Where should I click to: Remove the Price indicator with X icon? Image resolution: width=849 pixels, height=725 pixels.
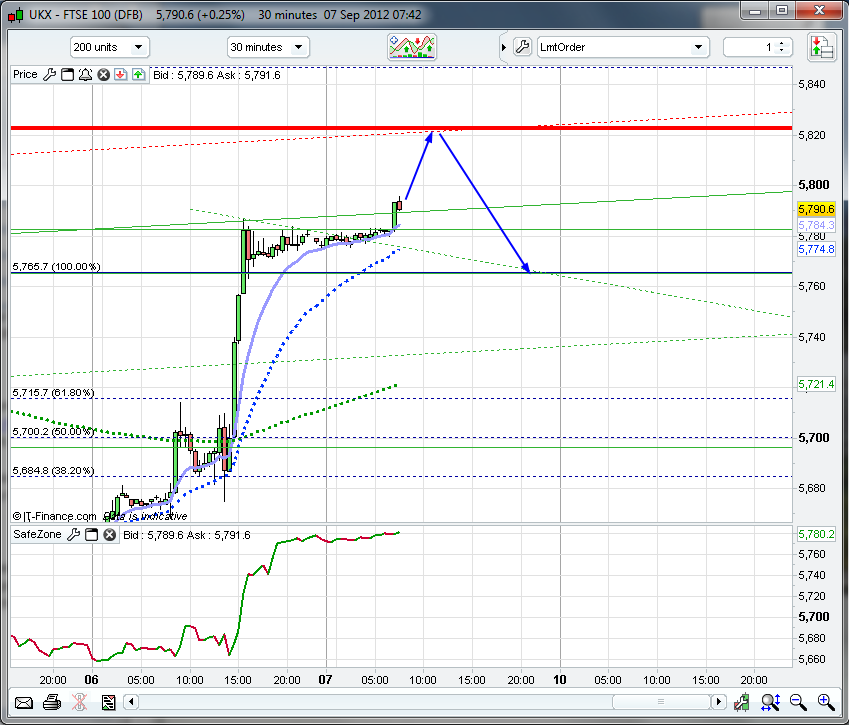click(x=102, y=75)
